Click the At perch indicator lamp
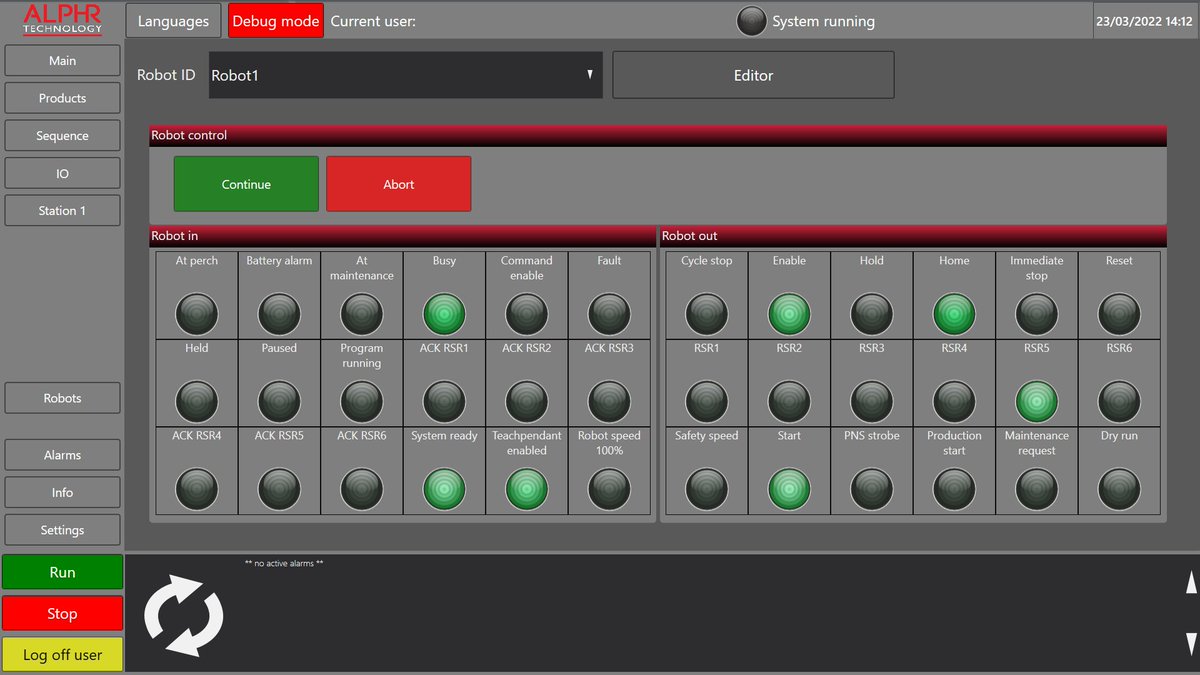Viewport: 1200px width, 675px height. coord(197,314)
